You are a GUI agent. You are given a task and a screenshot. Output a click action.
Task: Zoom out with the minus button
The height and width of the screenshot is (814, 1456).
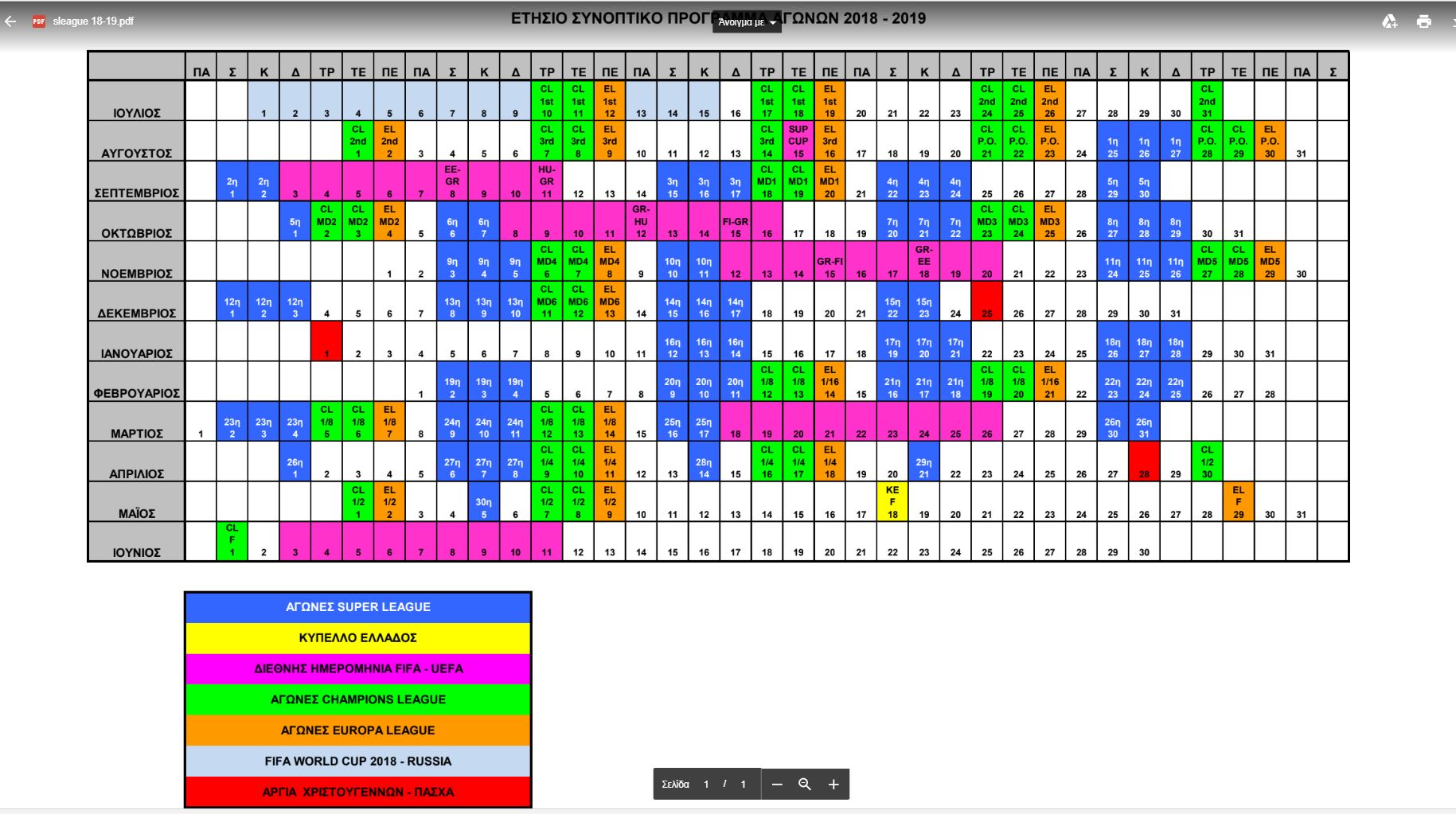coord(777,785)
